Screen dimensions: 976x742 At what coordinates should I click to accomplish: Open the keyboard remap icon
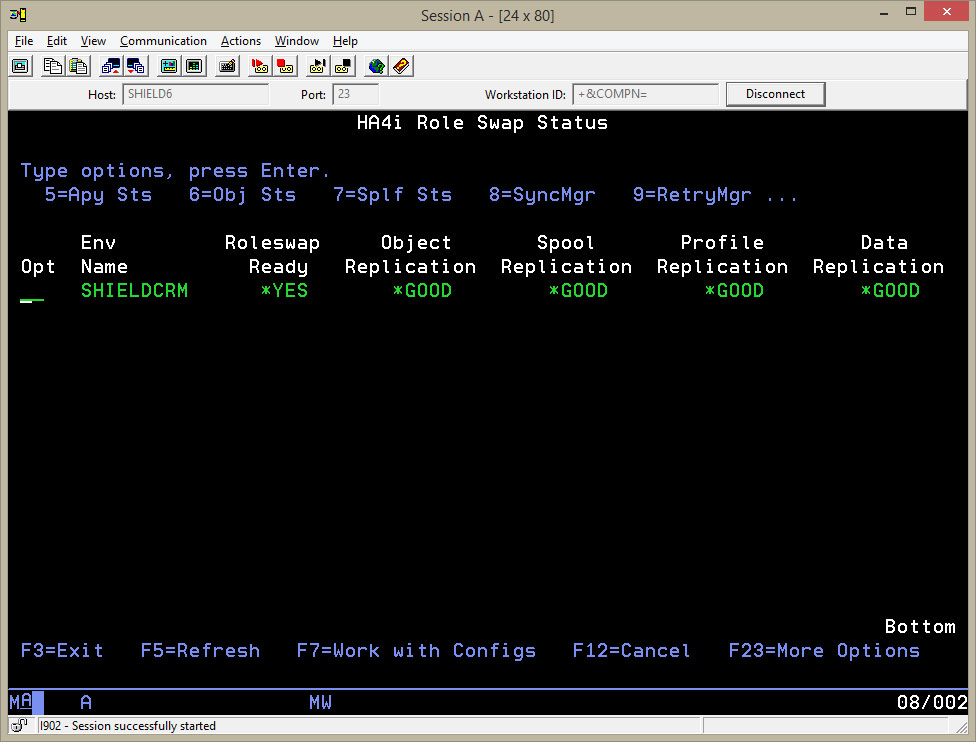[228, 66]
